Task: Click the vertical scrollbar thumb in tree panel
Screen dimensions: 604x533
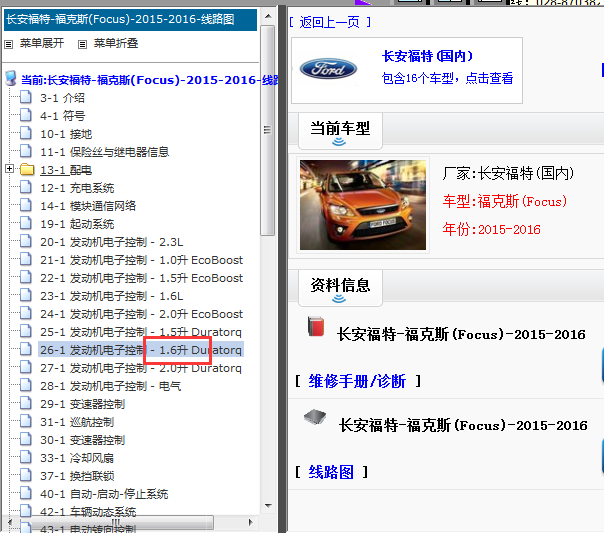Action: pos(267,130)
